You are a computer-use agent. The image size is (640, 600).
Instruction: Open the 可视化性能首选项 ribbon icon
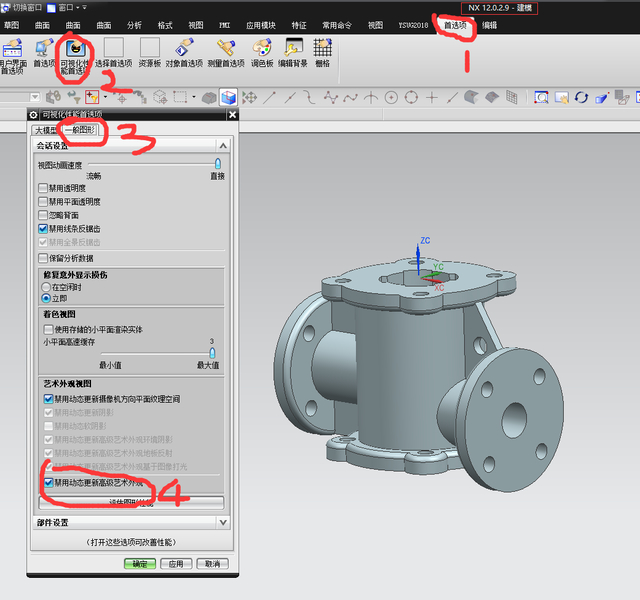tap(75, 48)
